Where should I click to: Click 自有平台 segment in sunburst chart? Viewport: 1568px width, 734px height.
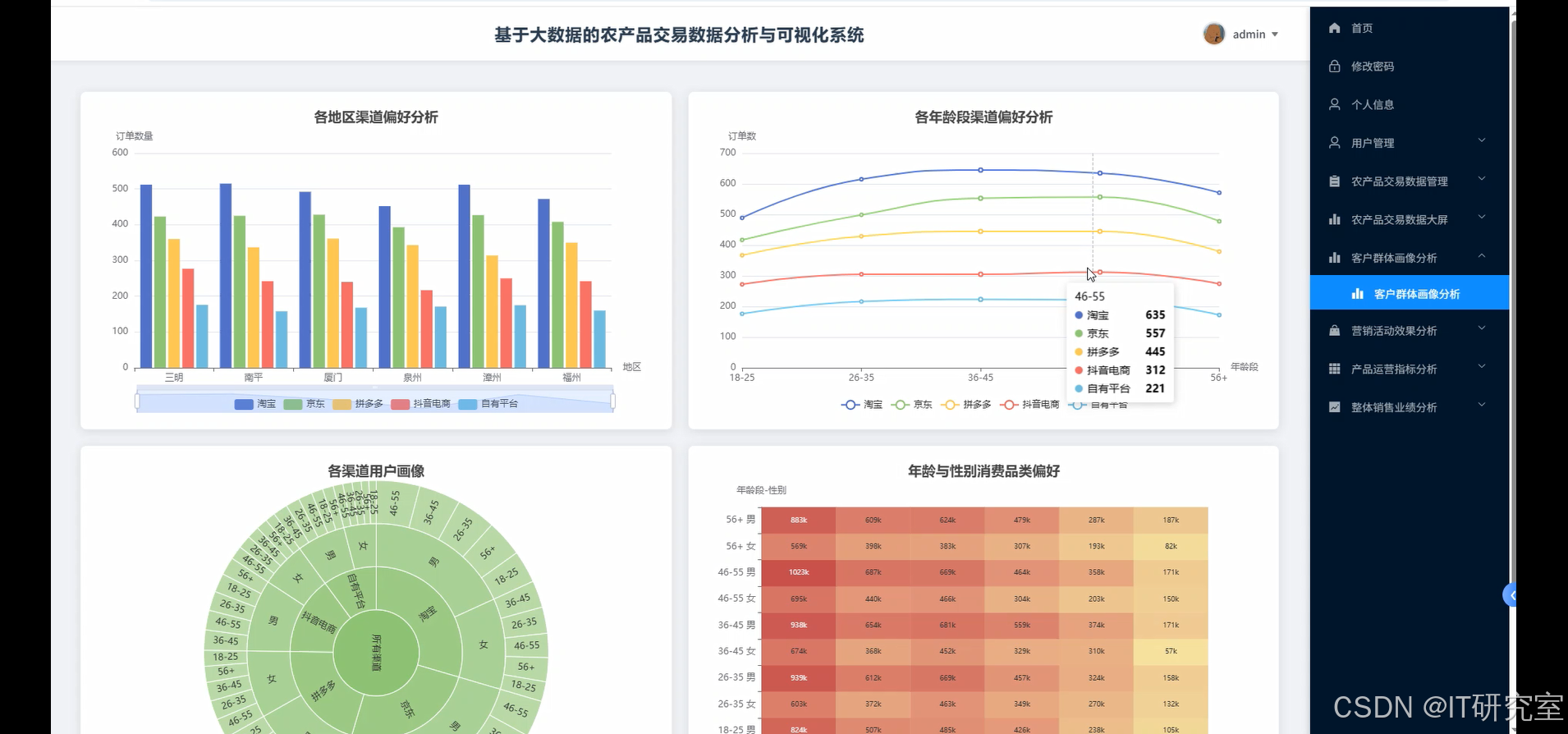pyautogui.click(x=356, y=591)
